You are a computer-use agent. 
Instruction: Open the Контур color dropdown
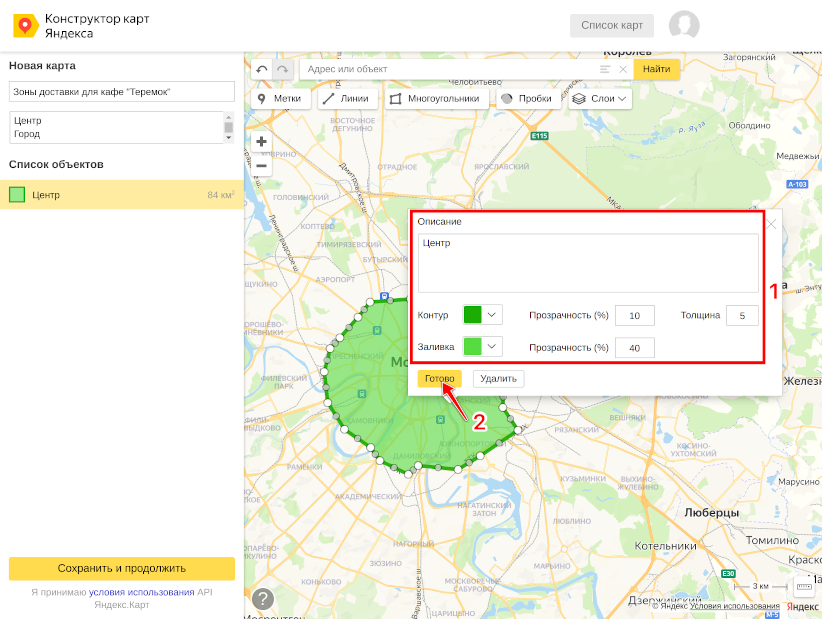click(492, 315)
